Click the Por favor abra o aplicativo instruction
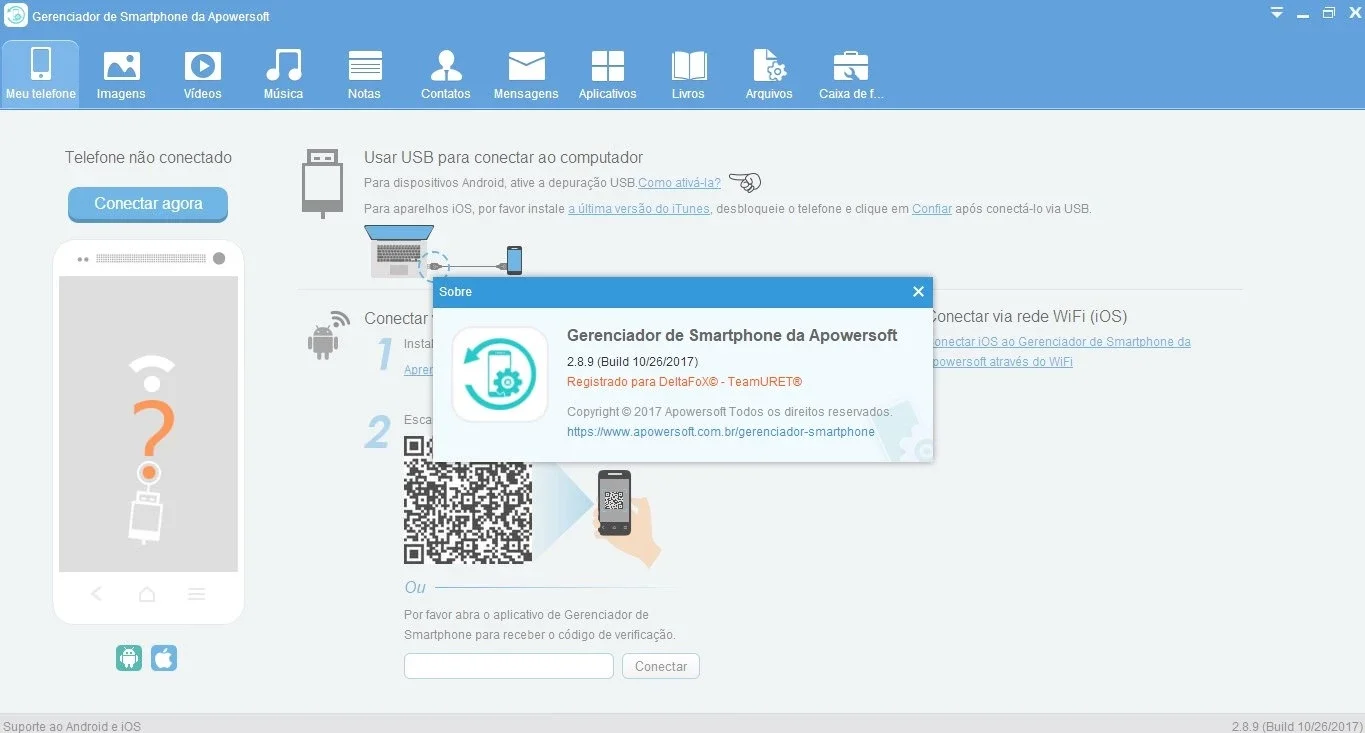 point(540,624)
